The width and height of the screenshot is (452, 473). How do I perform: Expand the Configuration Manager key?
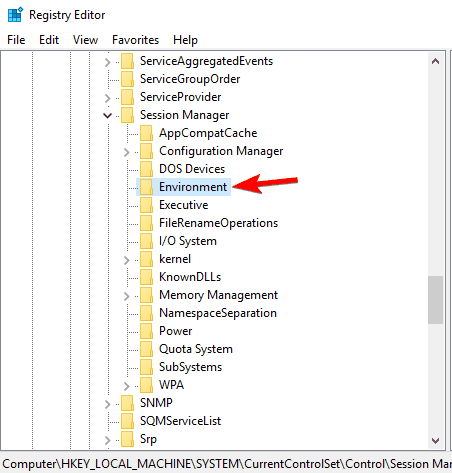[x=126, y=152]
